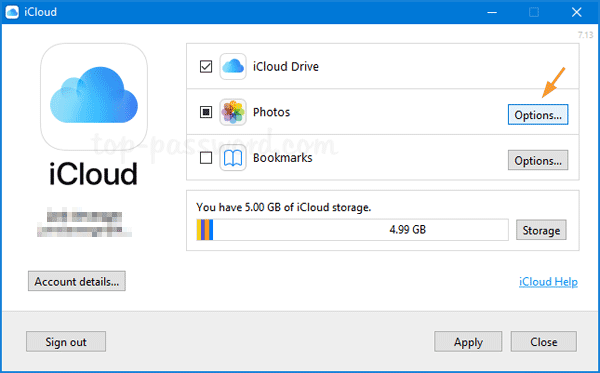Click the Photos flower icon
600x373 pixels.
(233, 112)
